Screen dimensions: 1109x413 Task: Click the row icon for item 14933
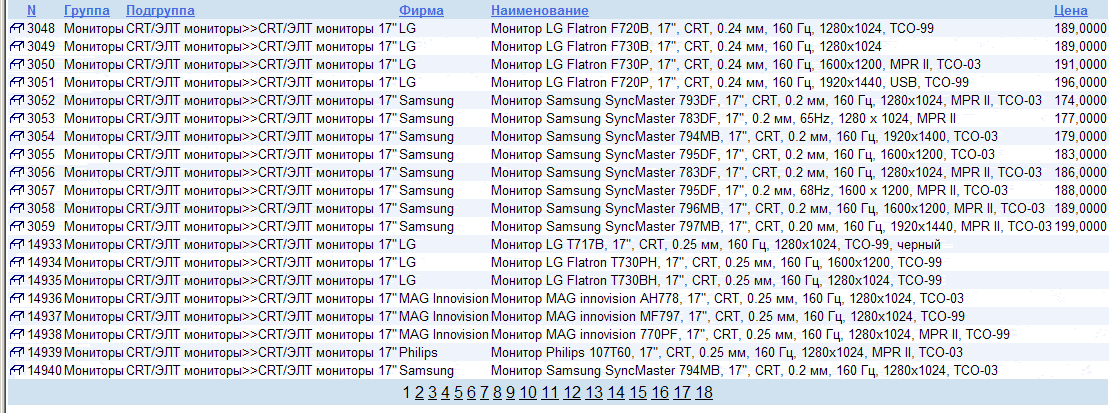(17, 244)
